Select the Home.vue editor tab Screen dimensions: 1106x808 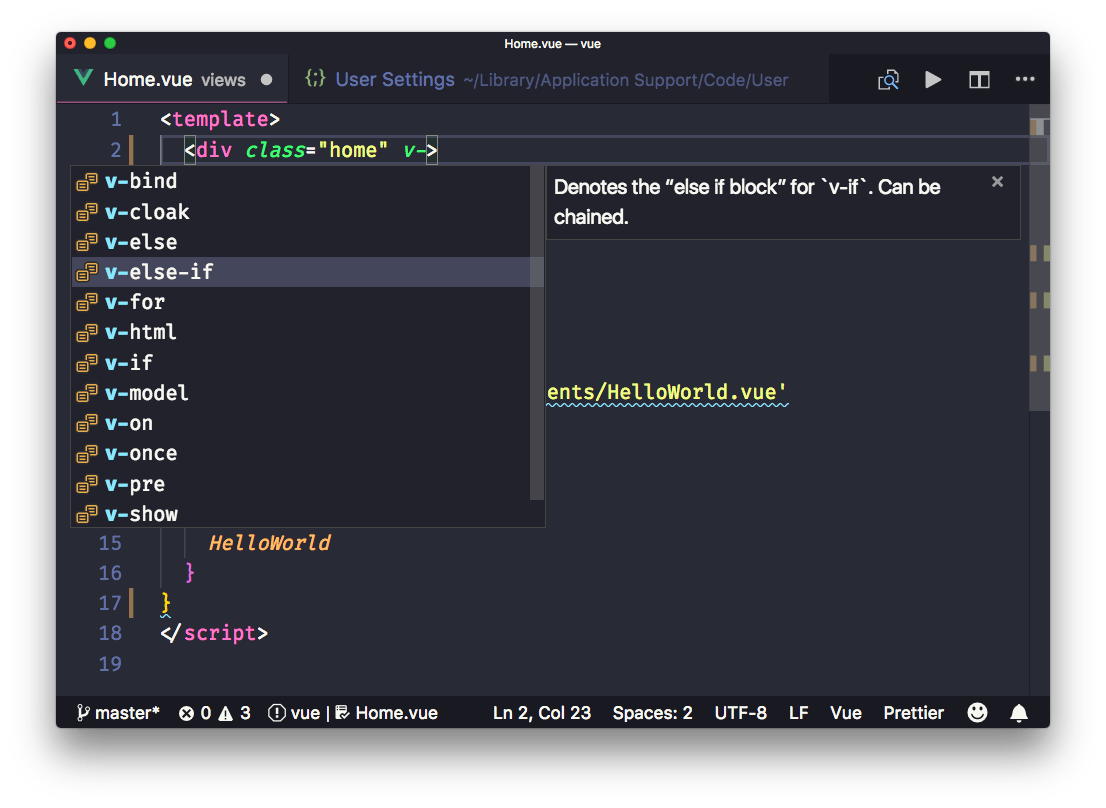(x=148, y=80)
